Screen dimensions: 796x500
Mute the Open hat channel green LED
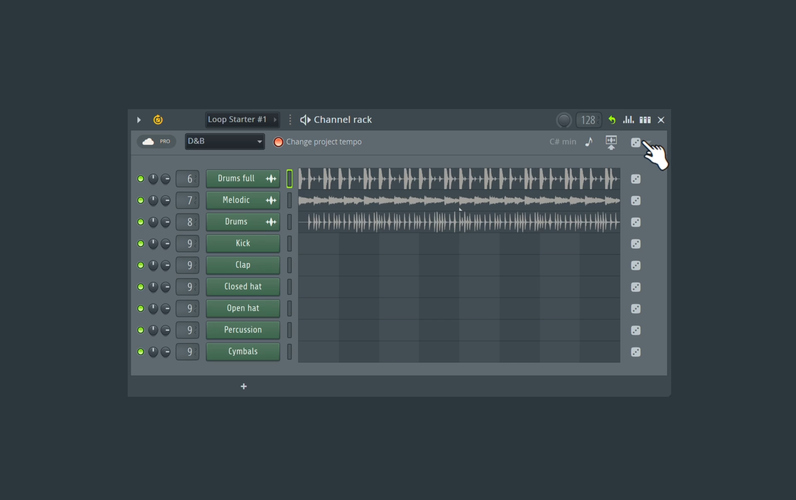coord(141,308)
